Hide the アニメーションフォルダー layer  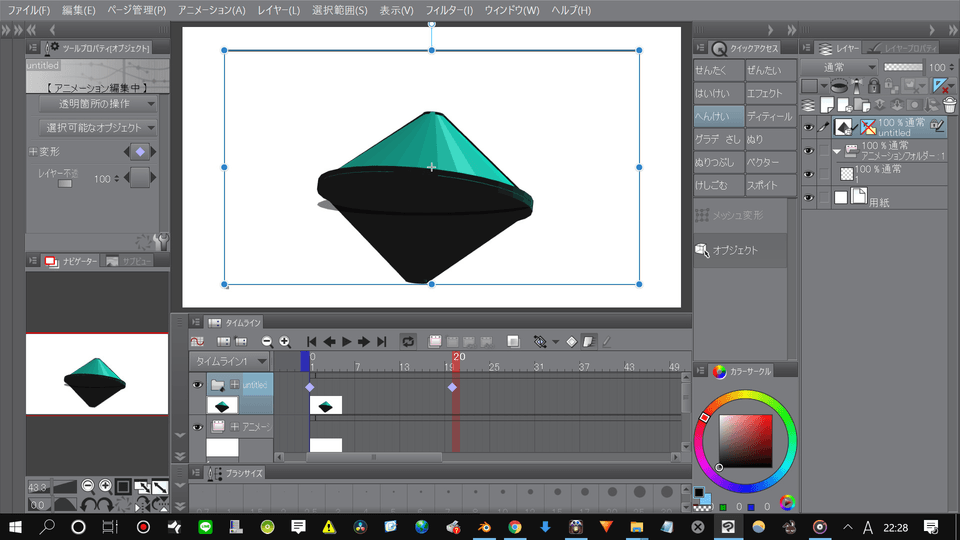point(809,151)
